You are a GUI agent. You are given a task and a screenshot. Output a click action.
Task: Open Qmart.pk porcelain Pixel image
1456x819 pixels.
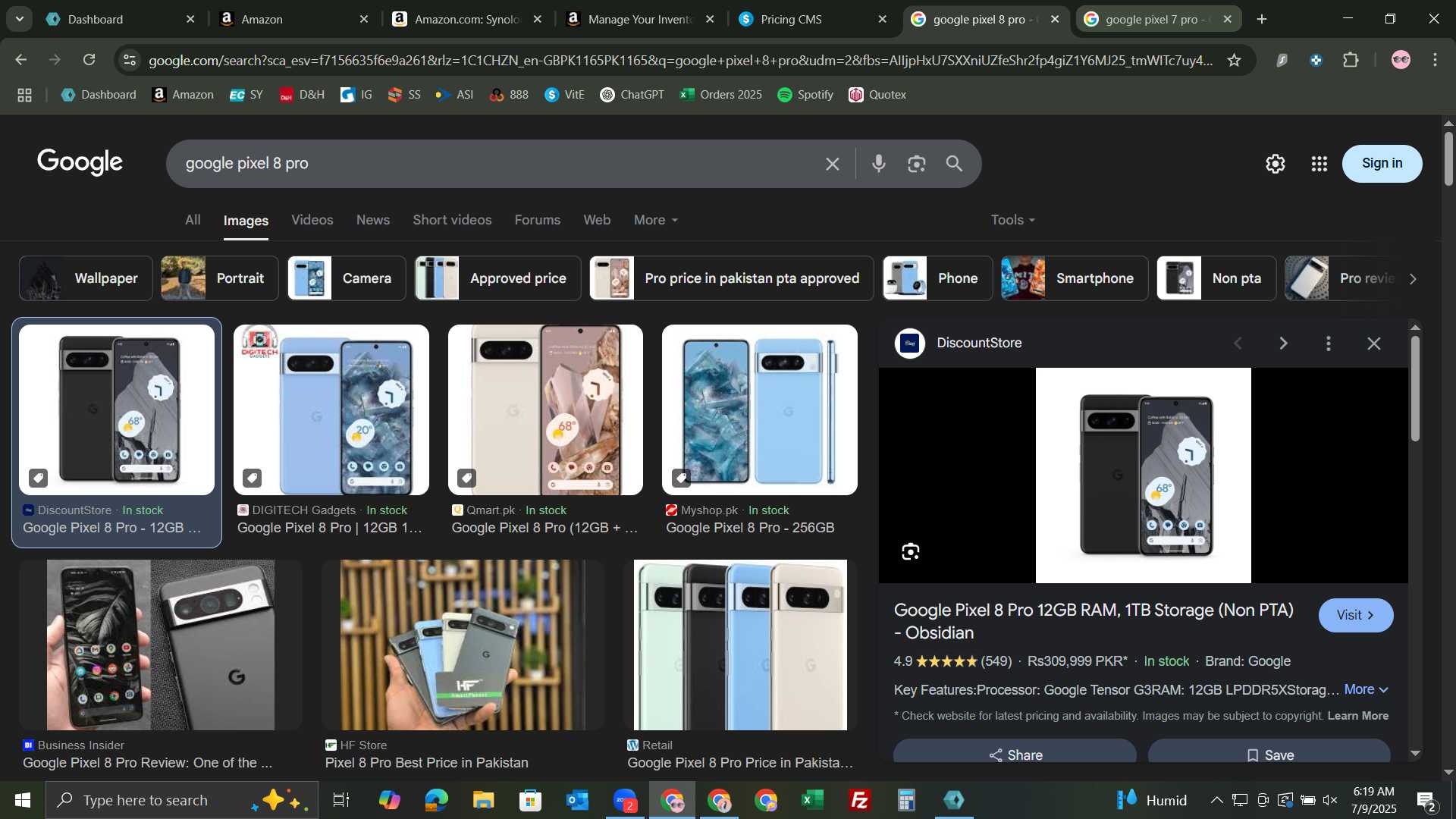point(545,410)
